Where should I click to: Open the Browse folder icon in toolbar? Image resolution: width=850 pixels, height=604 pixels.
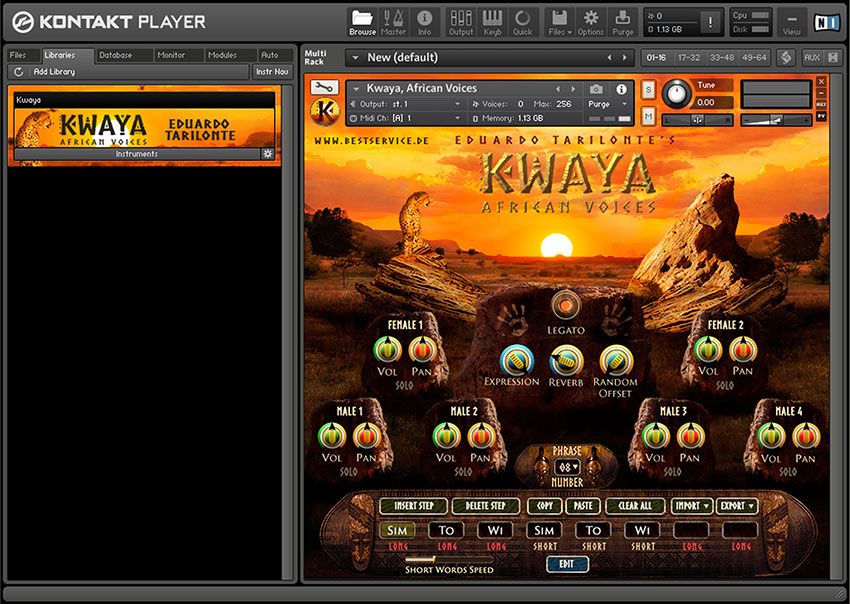tap(363, 23)
